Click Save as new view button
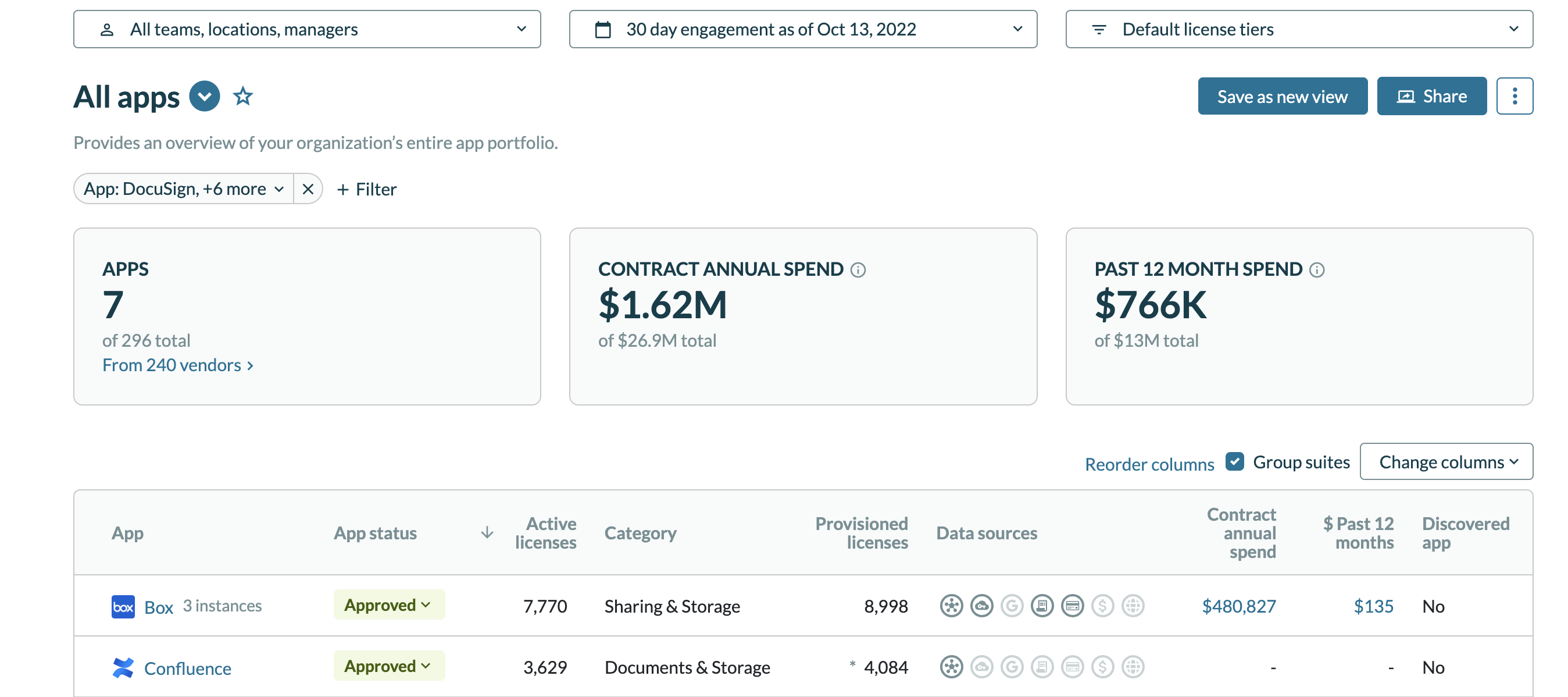This screenshot has width=1568, height=697. pyautogui.click(x=1282, y=96)
